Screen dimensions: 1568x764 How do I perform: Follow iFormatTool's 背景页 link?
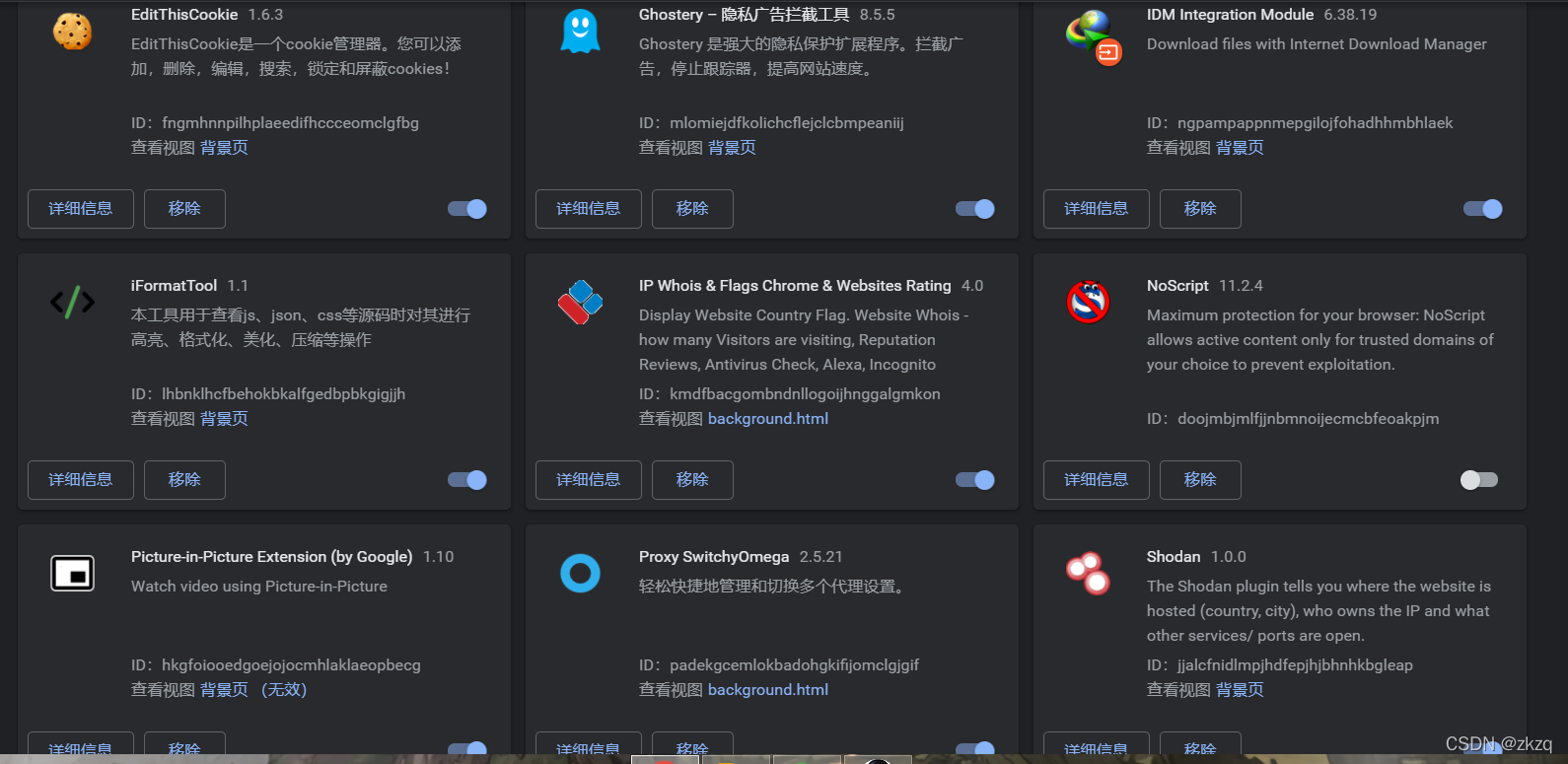coord(224,419)
